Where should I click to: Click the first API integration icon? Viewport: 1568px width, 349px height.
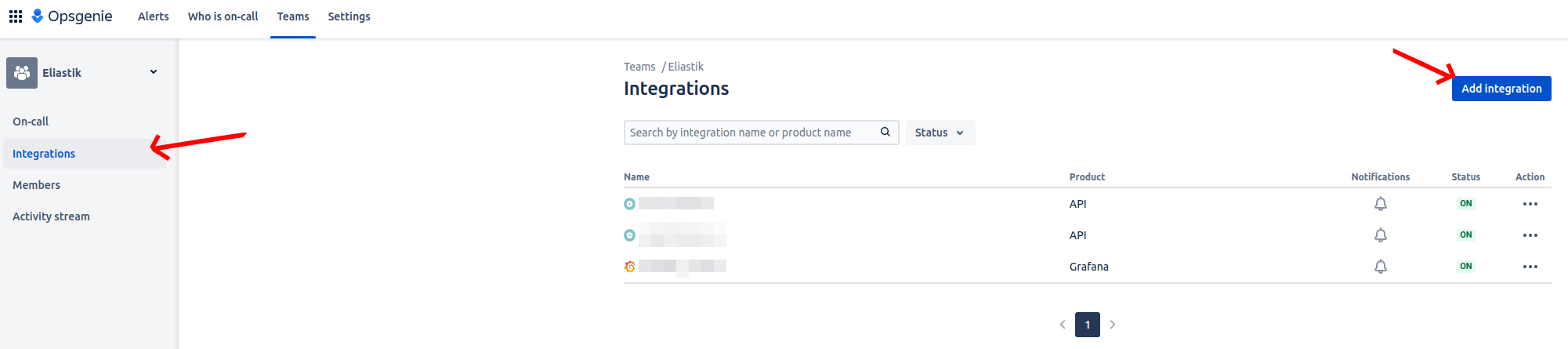tap(629, 204)
